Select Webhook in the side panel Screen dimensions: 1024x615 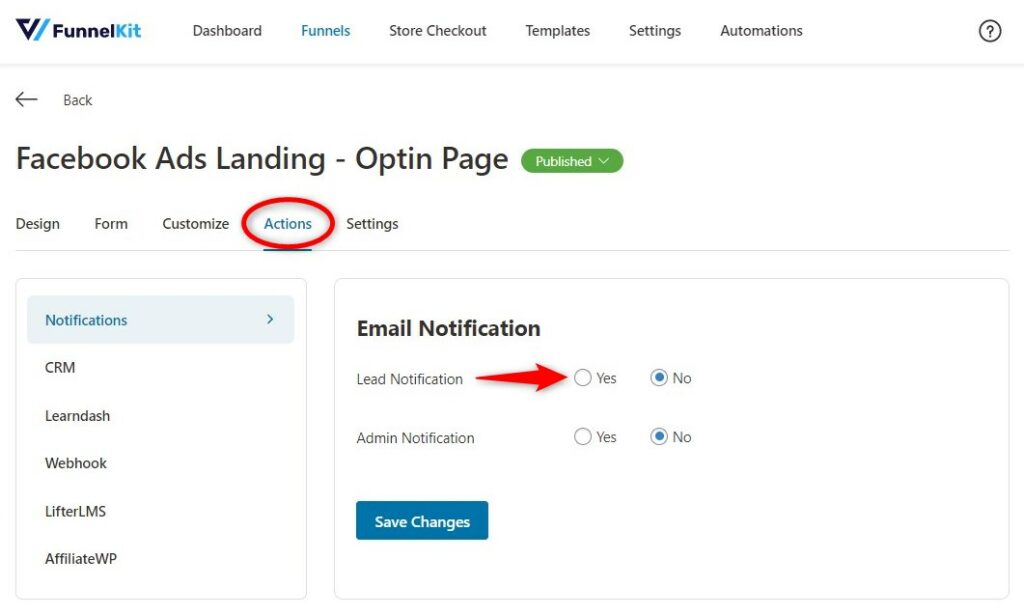76,464
